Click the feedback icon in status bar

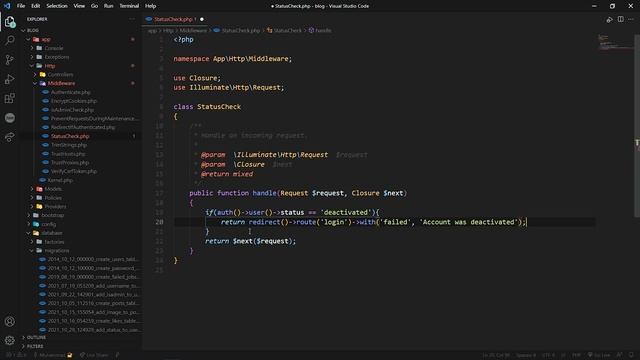pyautogui.click(x=620, y=355)
